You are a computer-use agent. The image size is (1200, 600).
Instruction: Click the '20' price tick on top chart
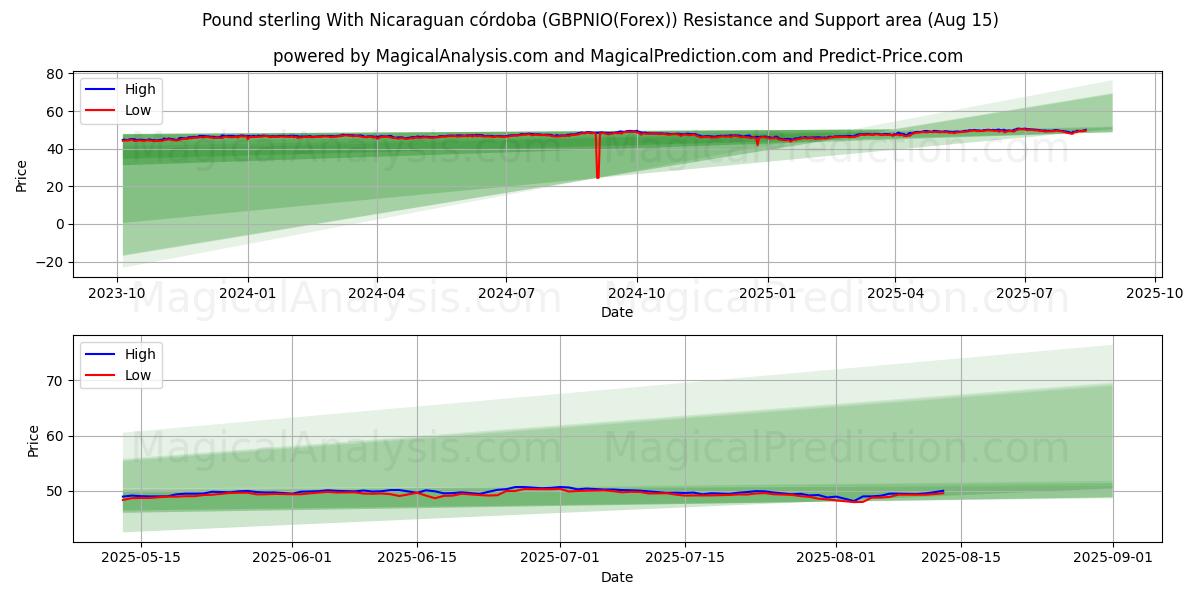56,187
